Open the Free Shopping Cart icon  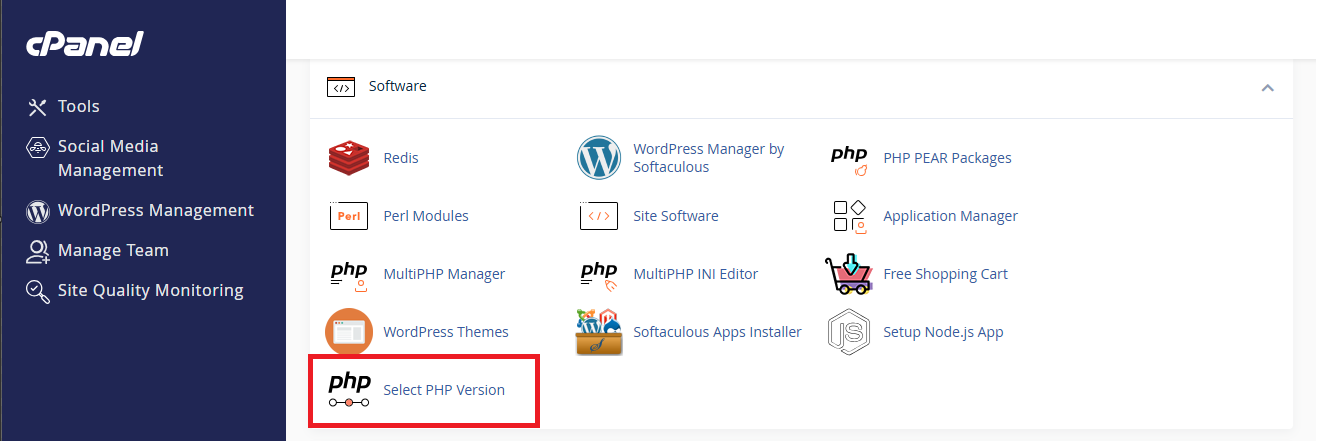coord(849,274)
